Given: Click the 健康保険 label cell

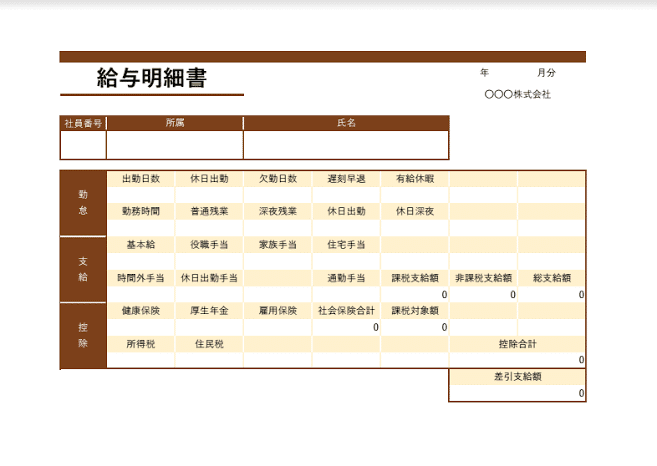Looking at the screenshot, I should (141, 311).
